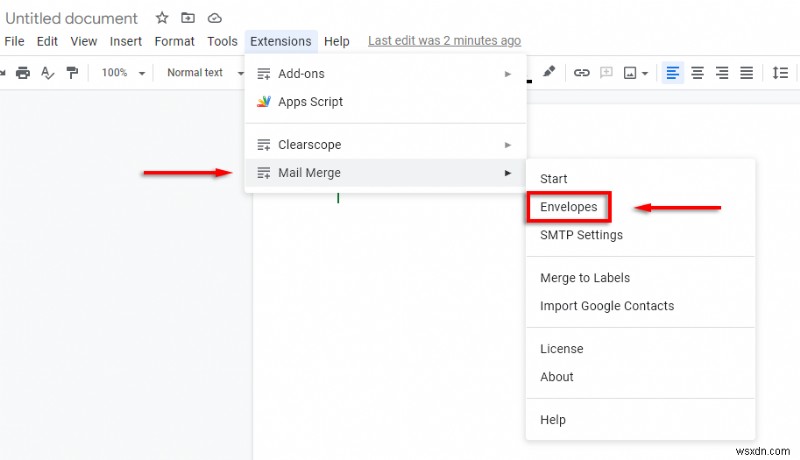
Task: Click the move to folder icon
Action: [188, 18]
